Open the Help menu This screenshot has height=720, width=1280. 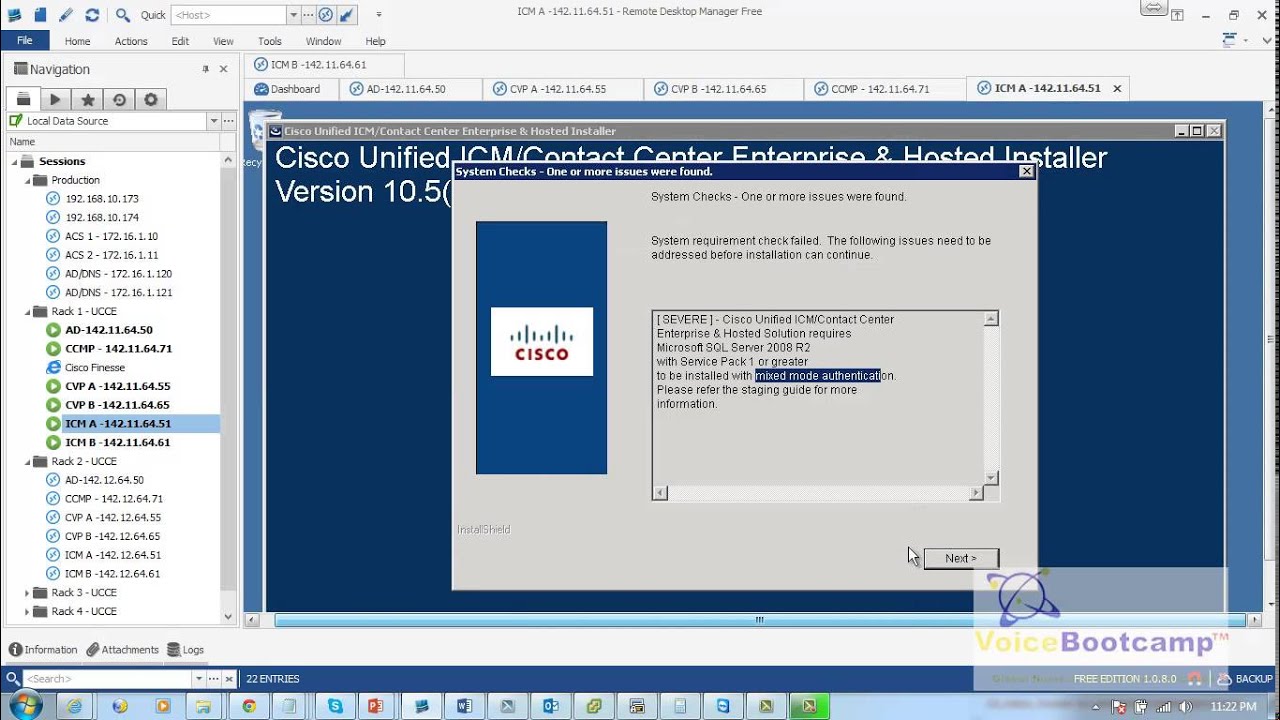click(x=375, y=41)
